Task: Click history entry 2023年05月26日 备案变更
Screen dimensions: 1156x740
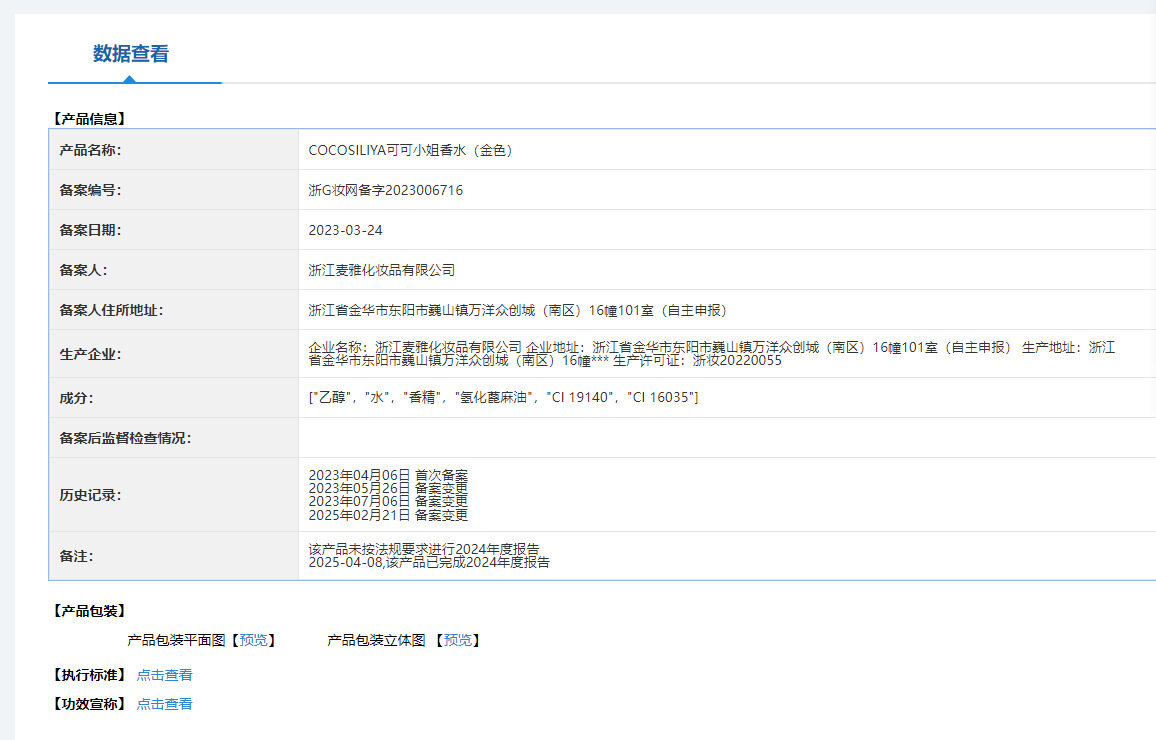Action: (x=388, y=489)
